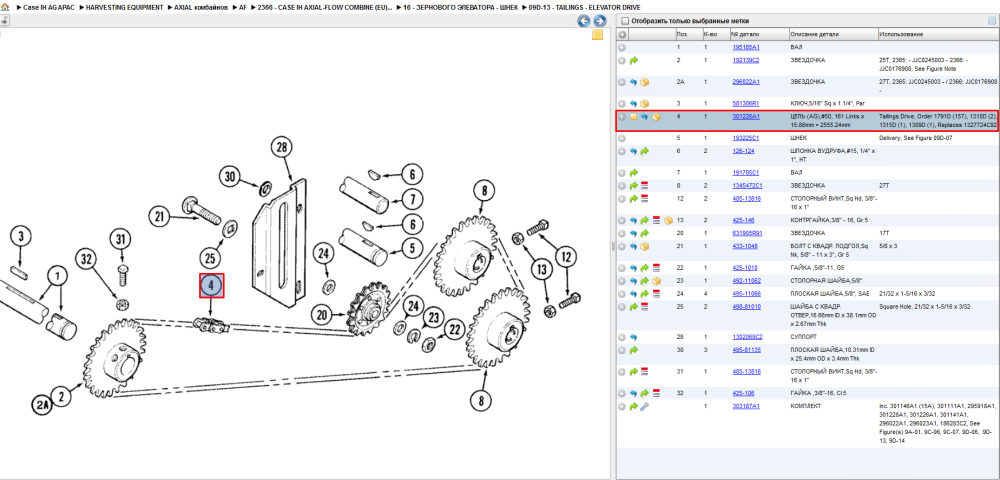
Task: Click yellow box icon in row 425-146
Action: (667, 221)
